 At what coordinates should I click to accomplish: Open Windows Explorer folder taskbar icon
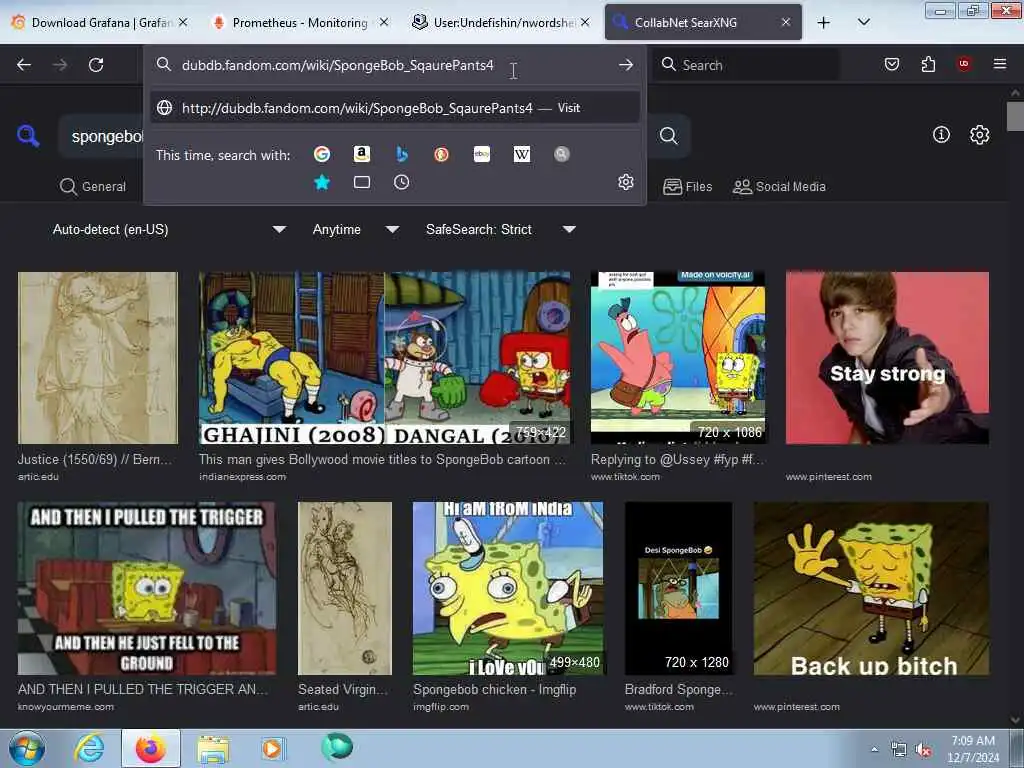pos(213,748)
